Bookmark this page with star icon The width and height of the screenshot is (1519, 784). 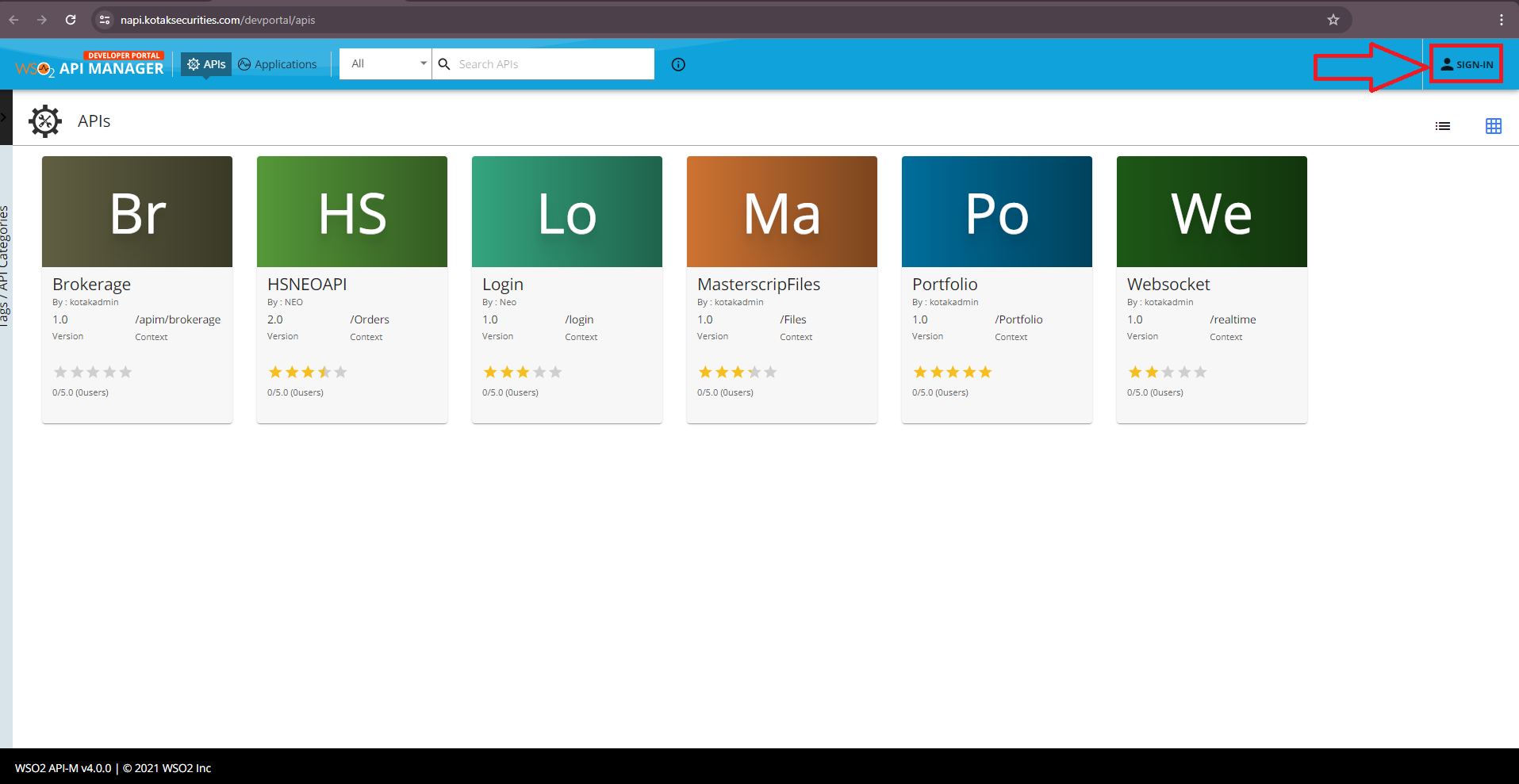click(1333, 20)
